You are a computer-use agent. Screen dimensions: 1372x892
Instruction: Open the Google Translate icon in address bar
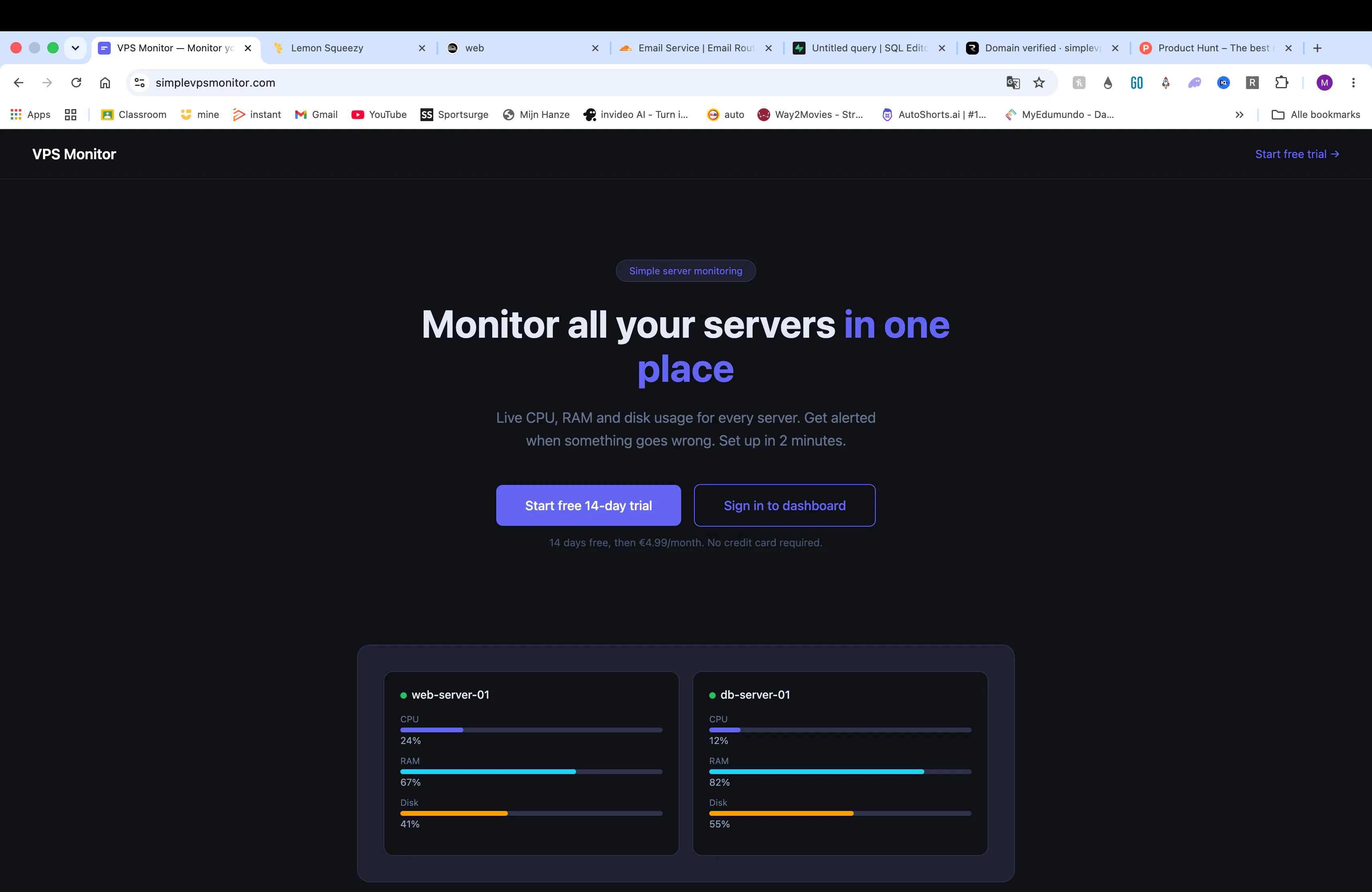click(1013, 82)
